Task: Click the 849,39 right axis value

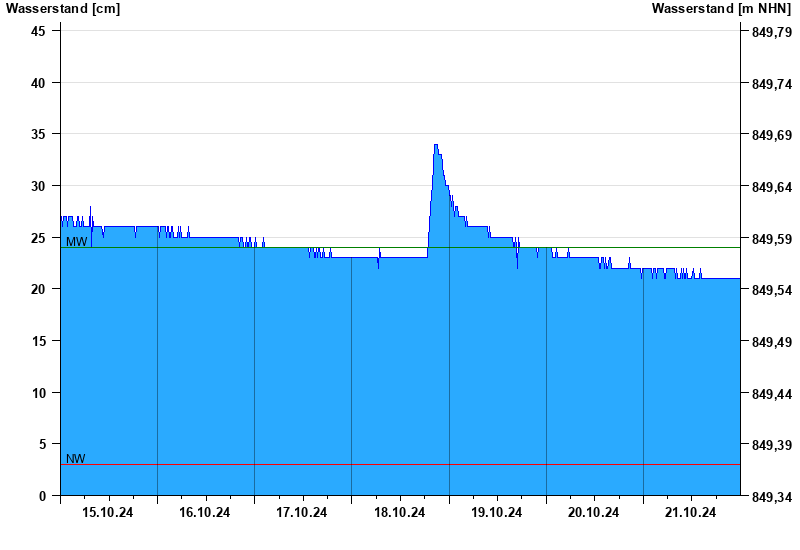Action: coord(772,445)
